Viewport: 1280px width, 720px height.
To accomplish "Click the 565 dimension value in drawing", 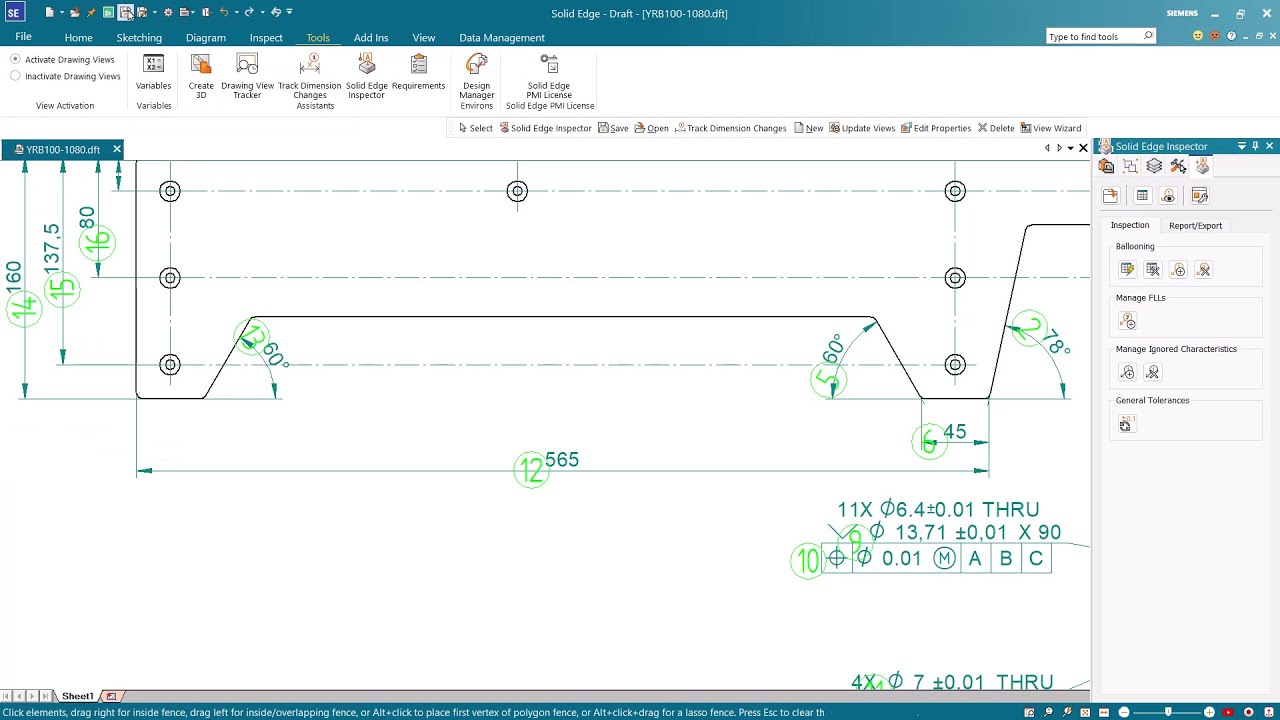I will (562, 460).
